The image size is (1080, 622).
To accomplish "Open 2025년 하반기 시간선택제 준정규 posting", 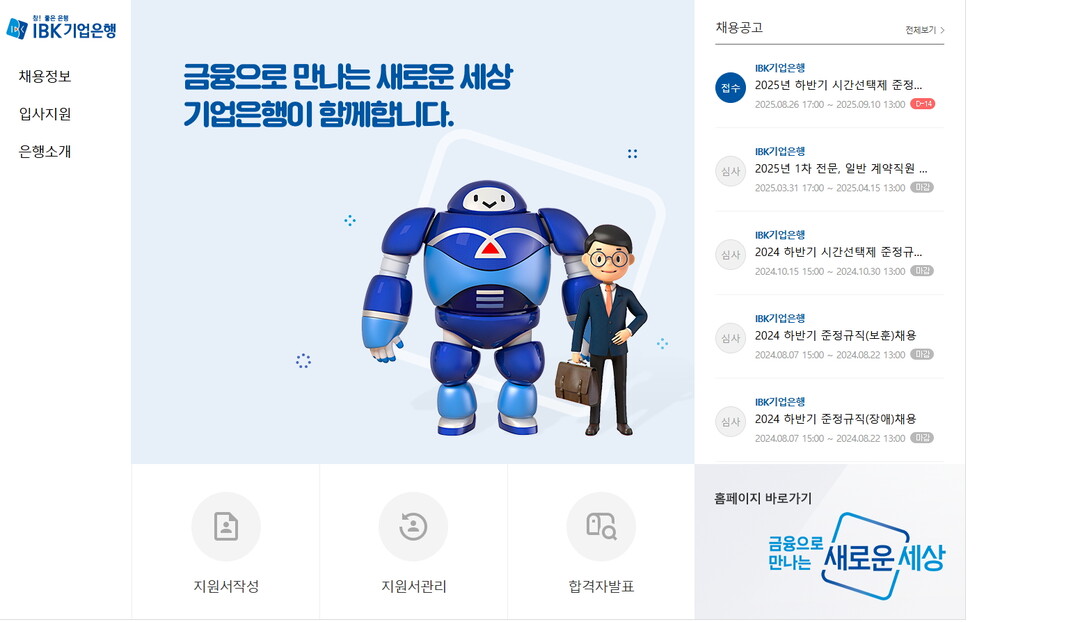I will click(x=838, y=85).
